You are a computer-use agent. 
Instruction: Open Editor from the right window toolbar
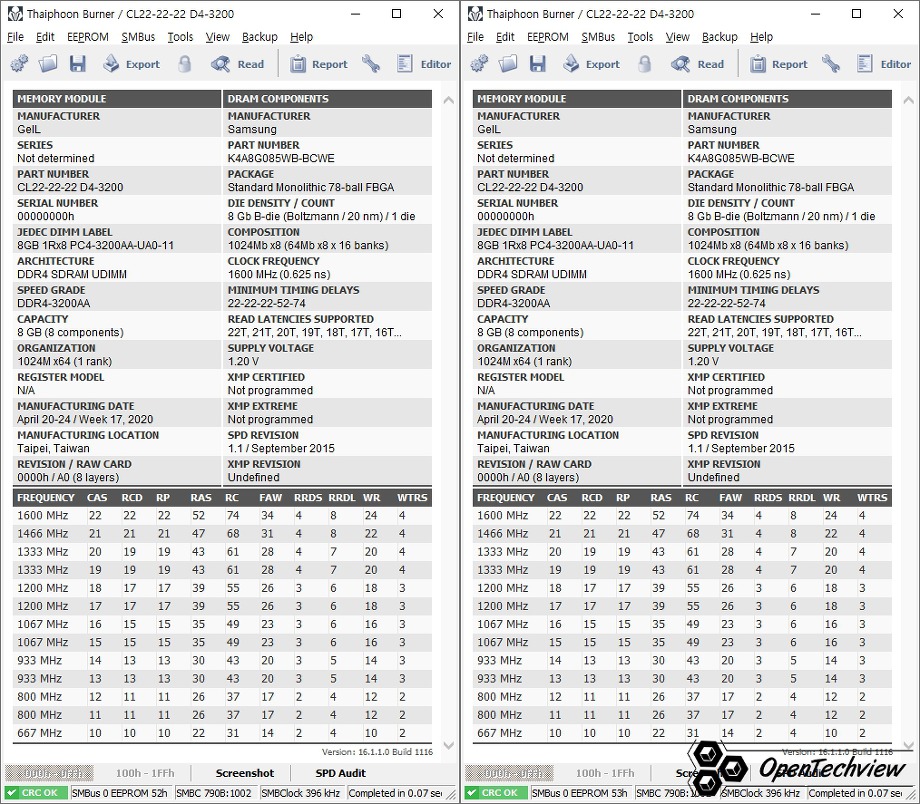click(884, 63)
